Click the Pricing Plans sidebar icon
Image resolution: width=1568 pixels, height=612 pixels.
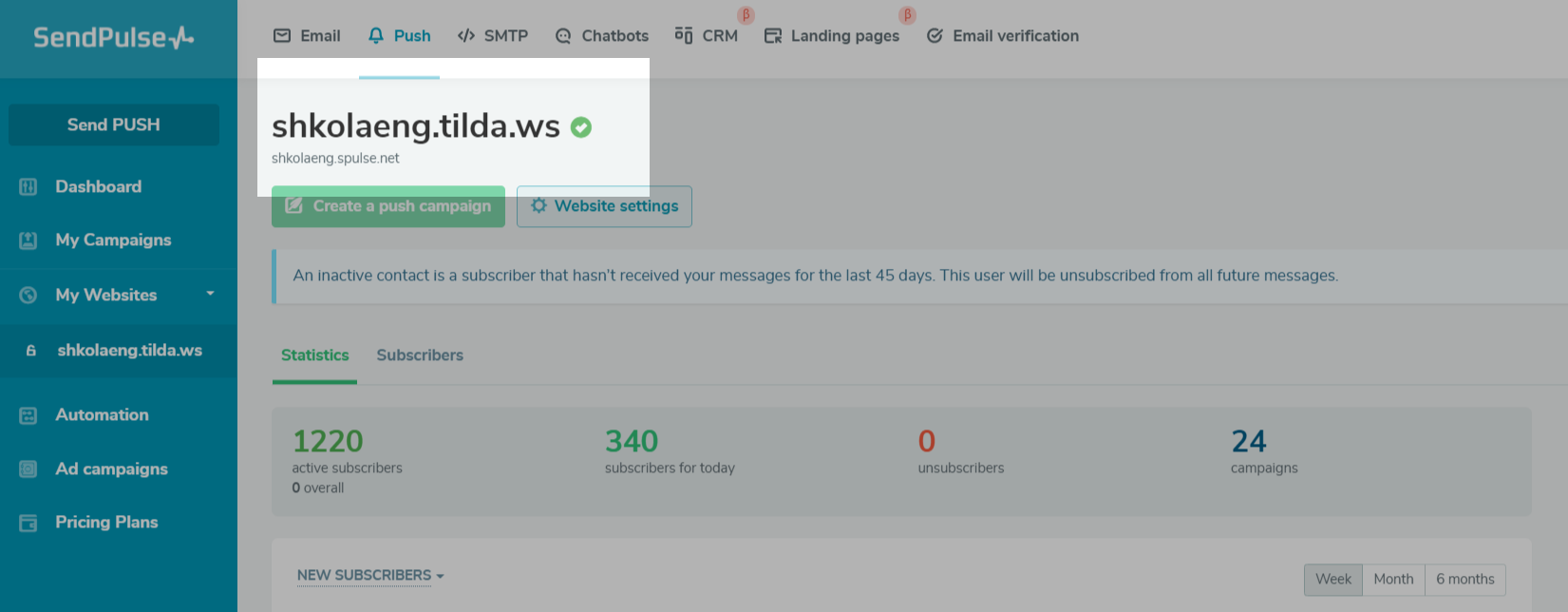click(28, 523)
